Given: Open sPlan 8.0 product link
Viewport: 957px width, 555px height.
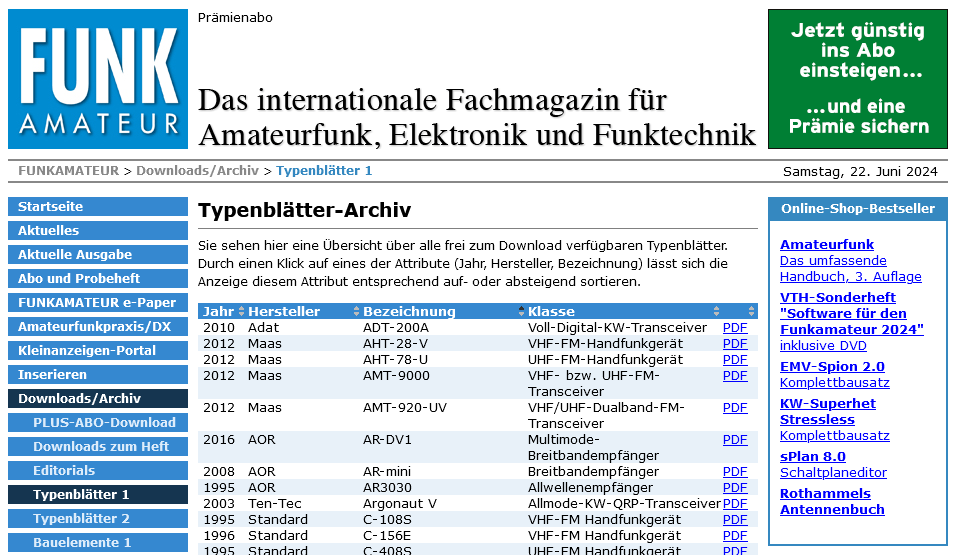Looking at the screenshot, I should coord(812,457).
